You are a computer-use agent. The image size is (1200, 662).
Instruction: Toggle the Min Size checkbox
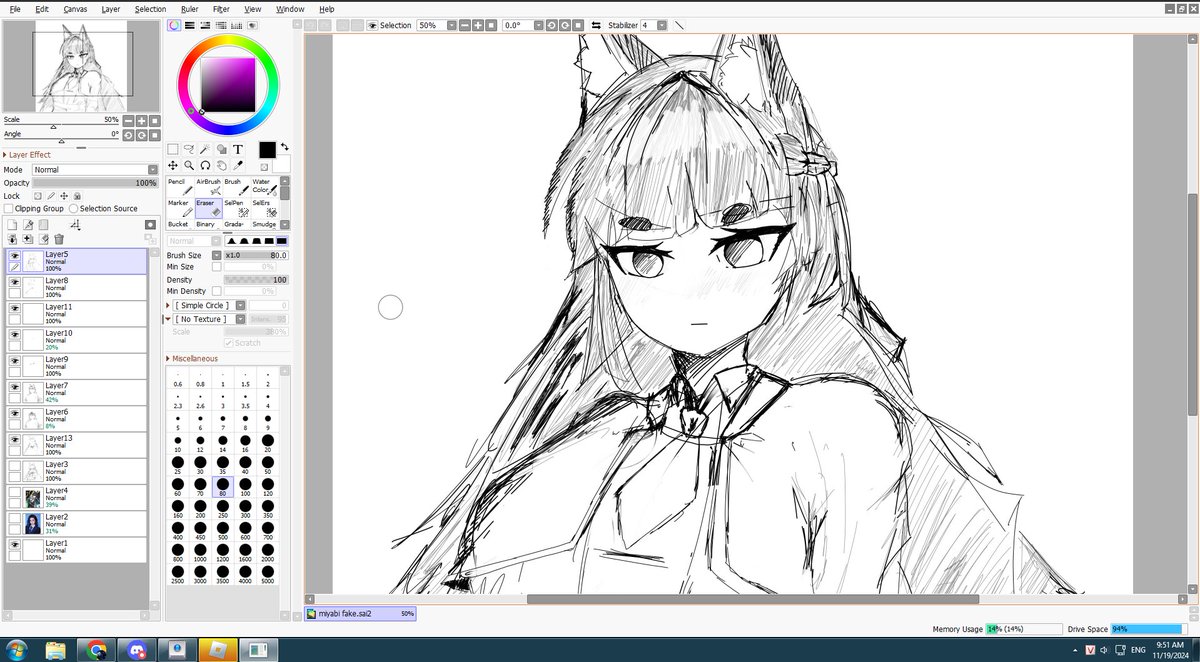click(x=217, y=267)
